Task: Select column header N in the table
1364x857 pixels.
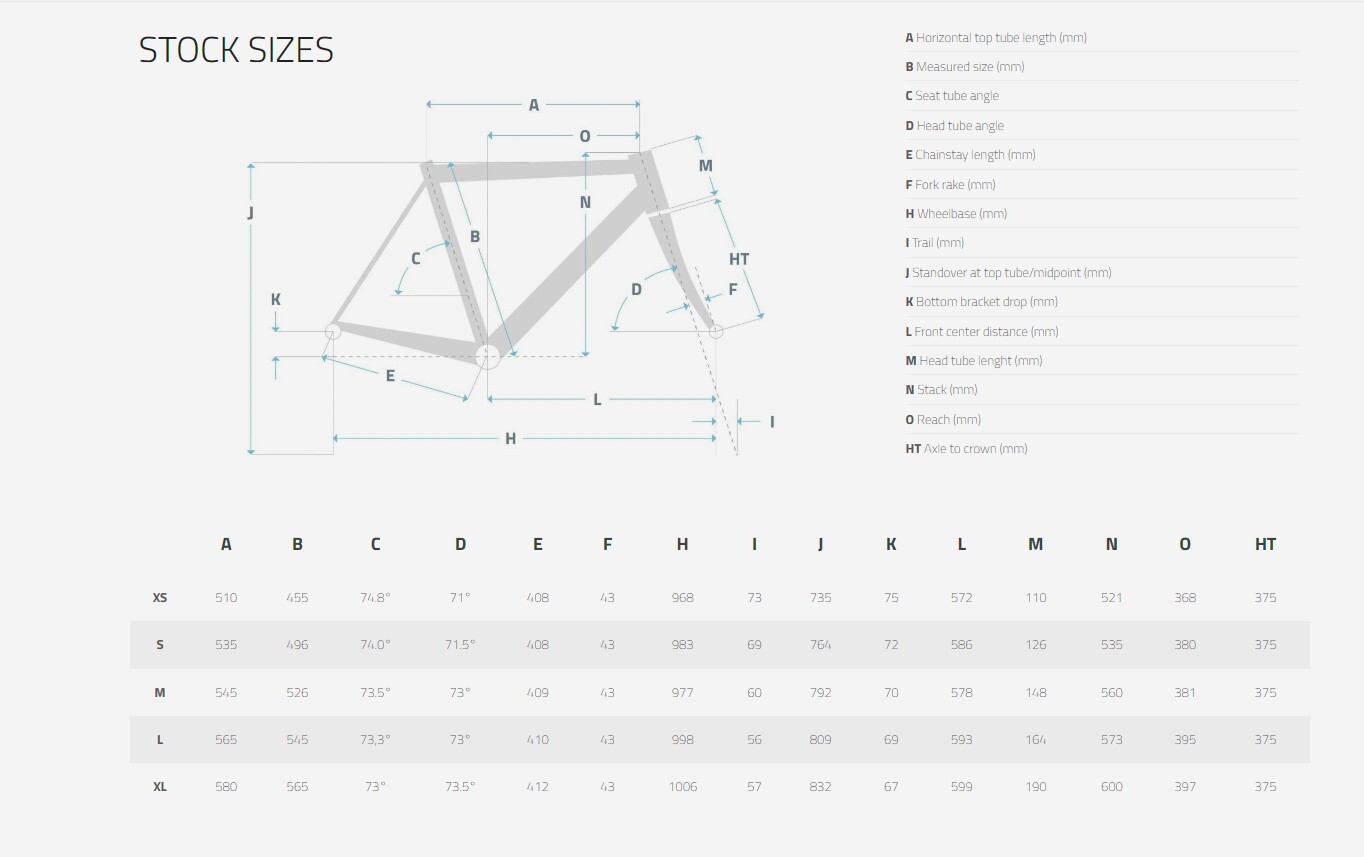Action: pos(1111,544)
